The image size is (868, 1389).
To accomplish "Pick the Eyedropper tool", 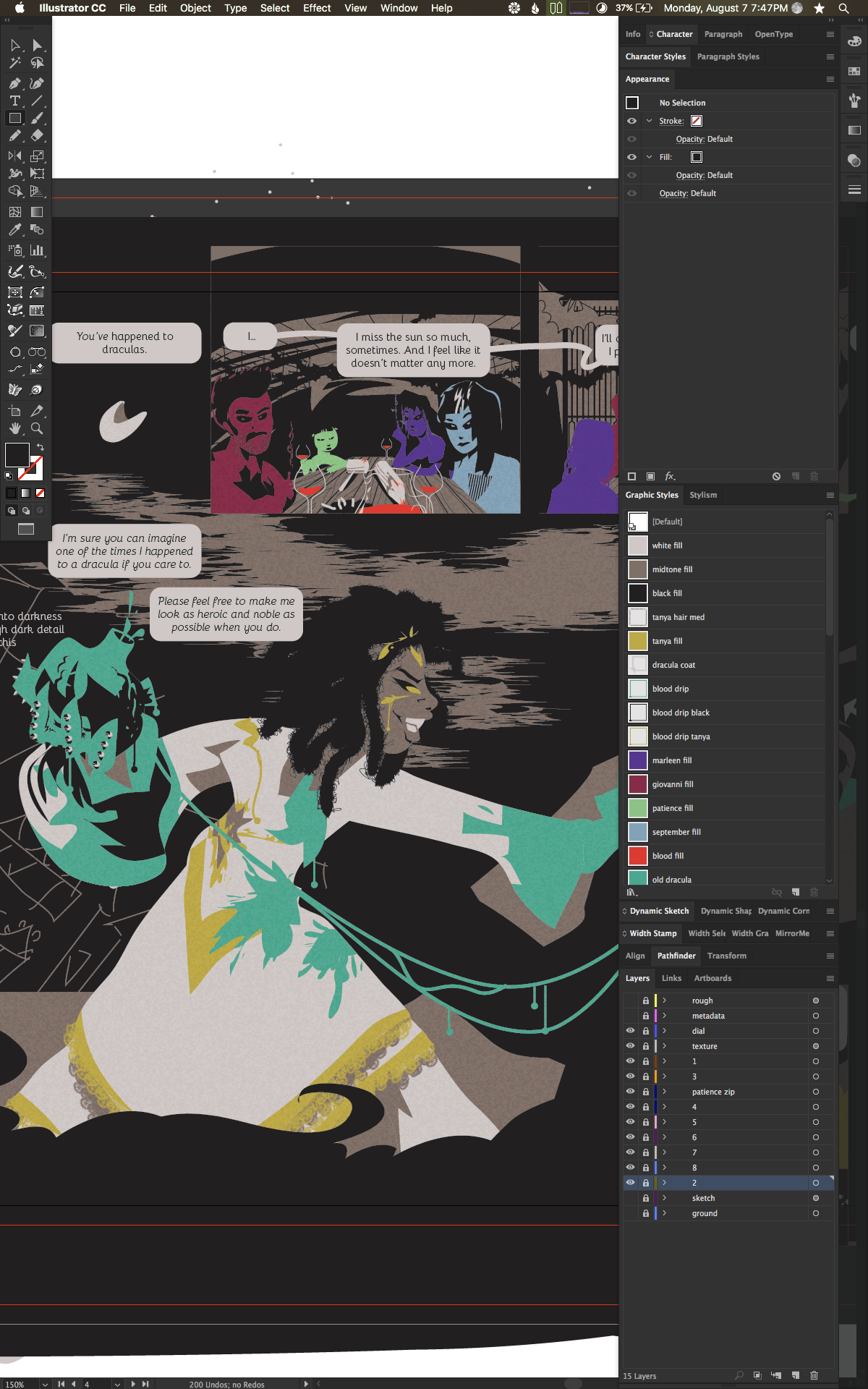I will [x=14, y=230].
